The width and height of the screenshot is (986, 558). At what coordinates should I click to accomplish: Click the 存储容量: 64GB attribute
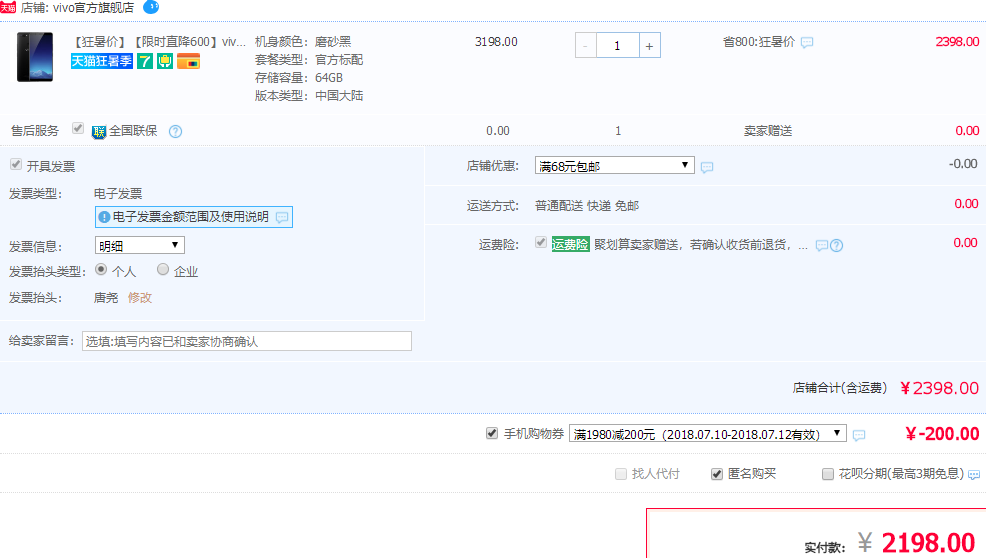[x=299, y=78]
